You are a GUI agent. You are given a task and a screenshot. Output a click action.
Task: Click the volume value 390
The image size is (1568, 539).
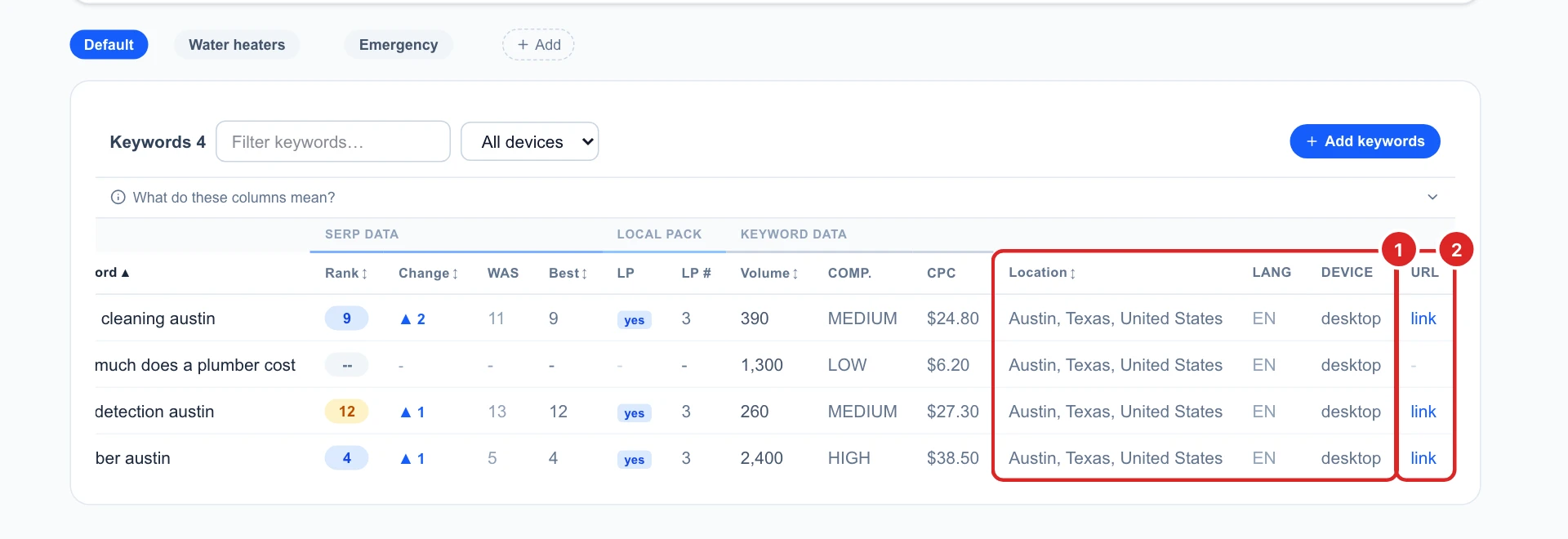(755, 318)
